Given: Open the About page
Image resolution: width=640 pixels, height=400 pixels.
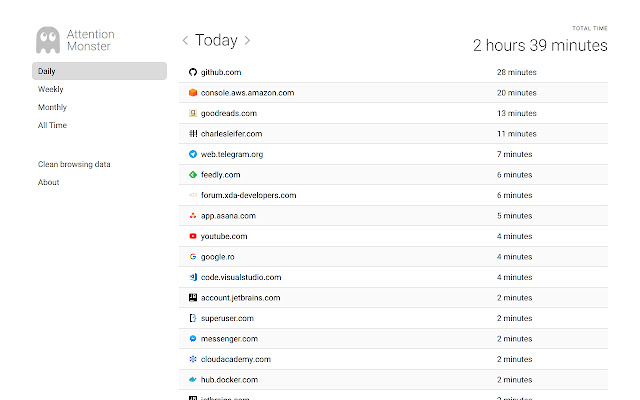Looking at the screenshot, I should coord(49,182).
